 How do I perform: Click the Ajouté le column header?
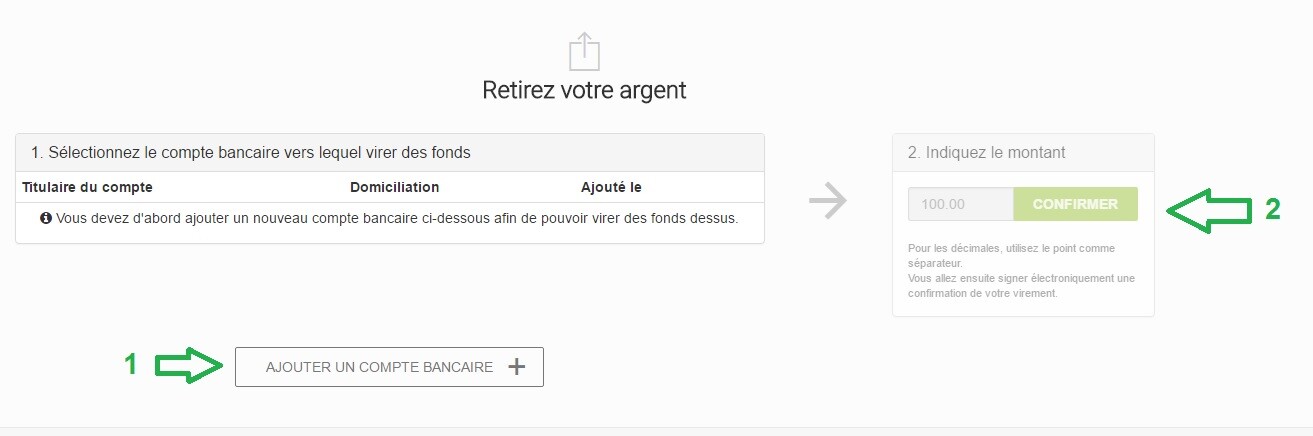tap(611, 187)
